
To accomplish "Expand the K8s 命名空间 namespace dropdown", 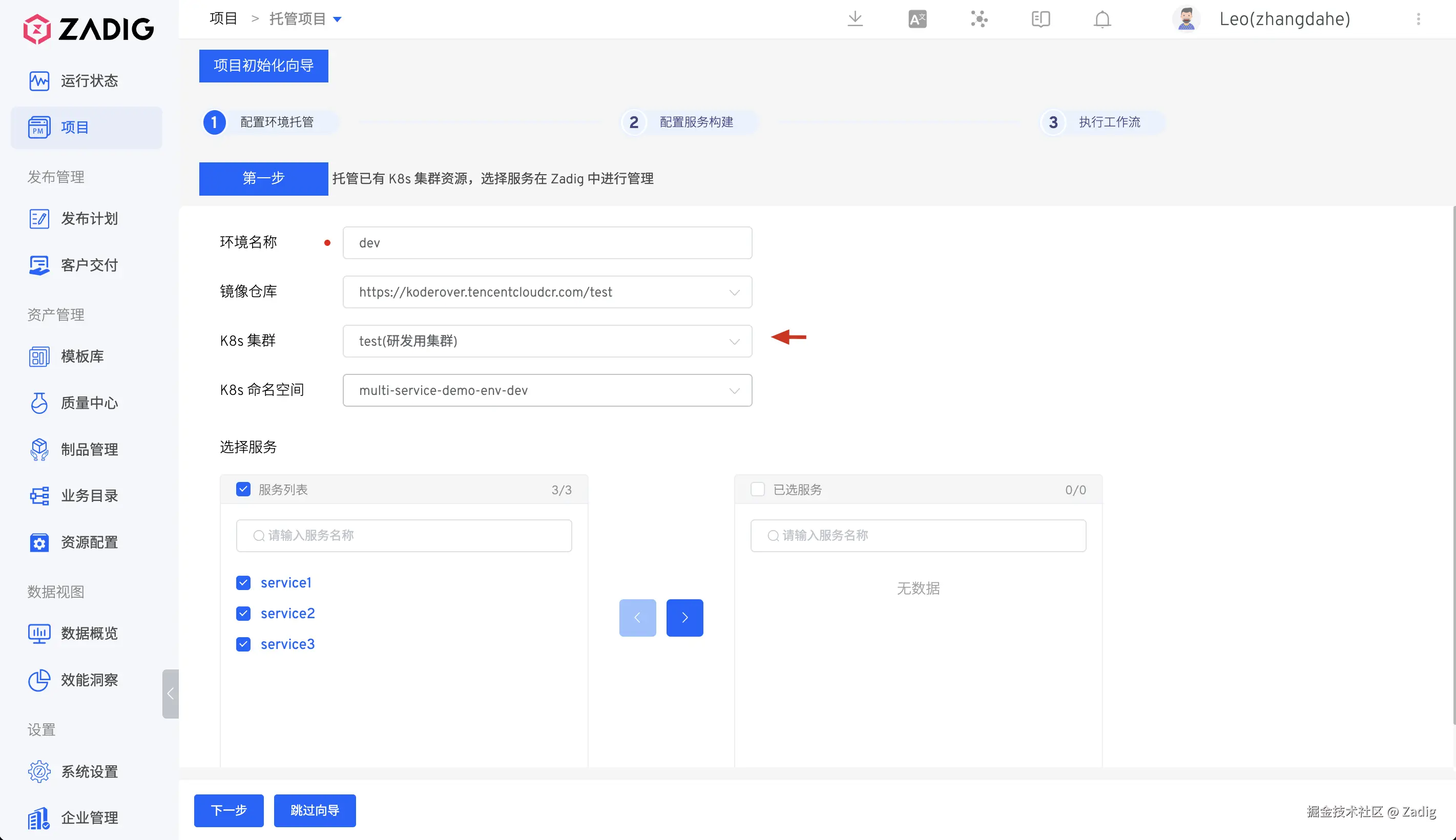I will (547, 391).
